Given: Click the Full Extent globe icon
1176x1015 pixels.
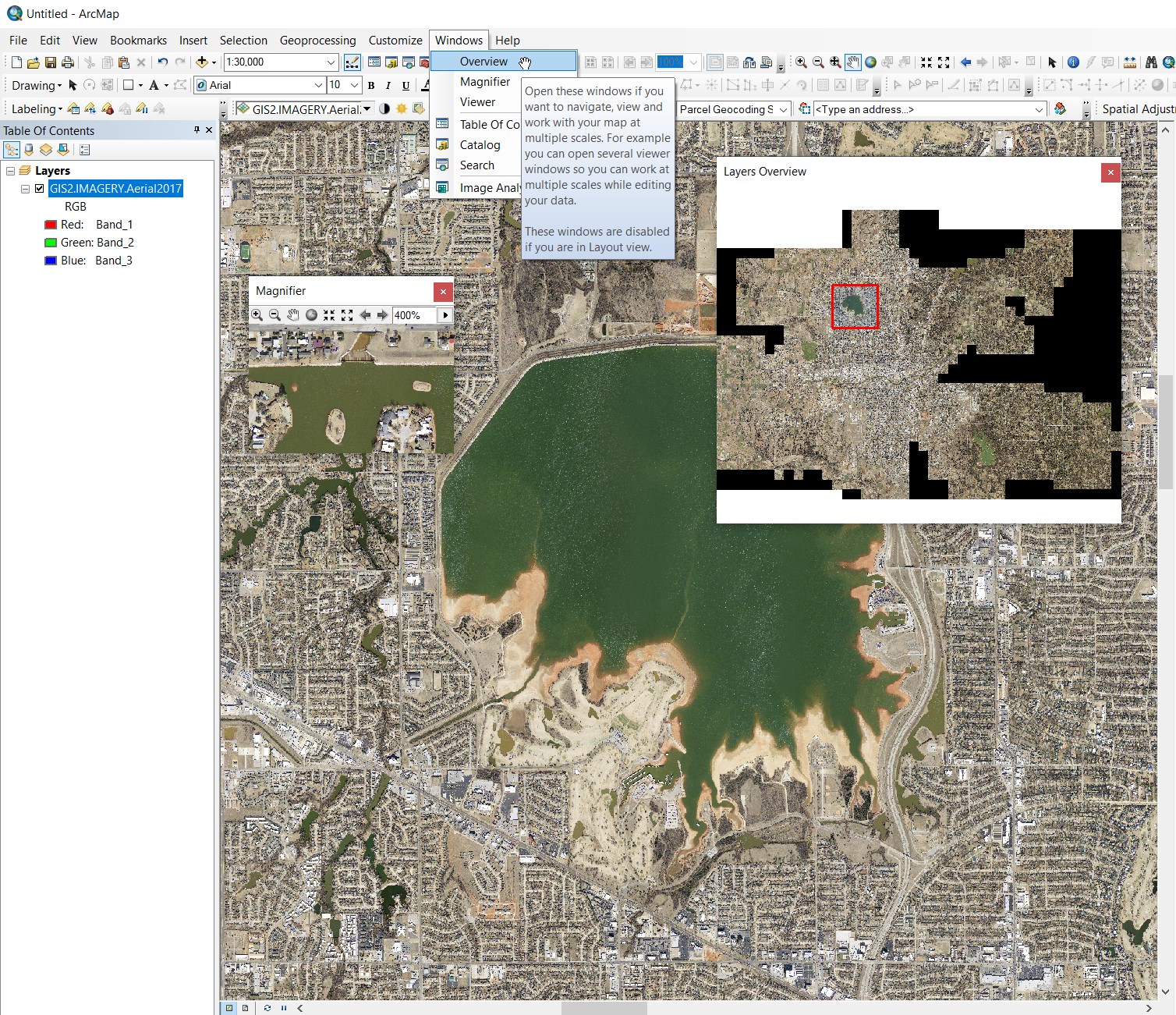Looking at the screenshot, I should pos(870,61).
